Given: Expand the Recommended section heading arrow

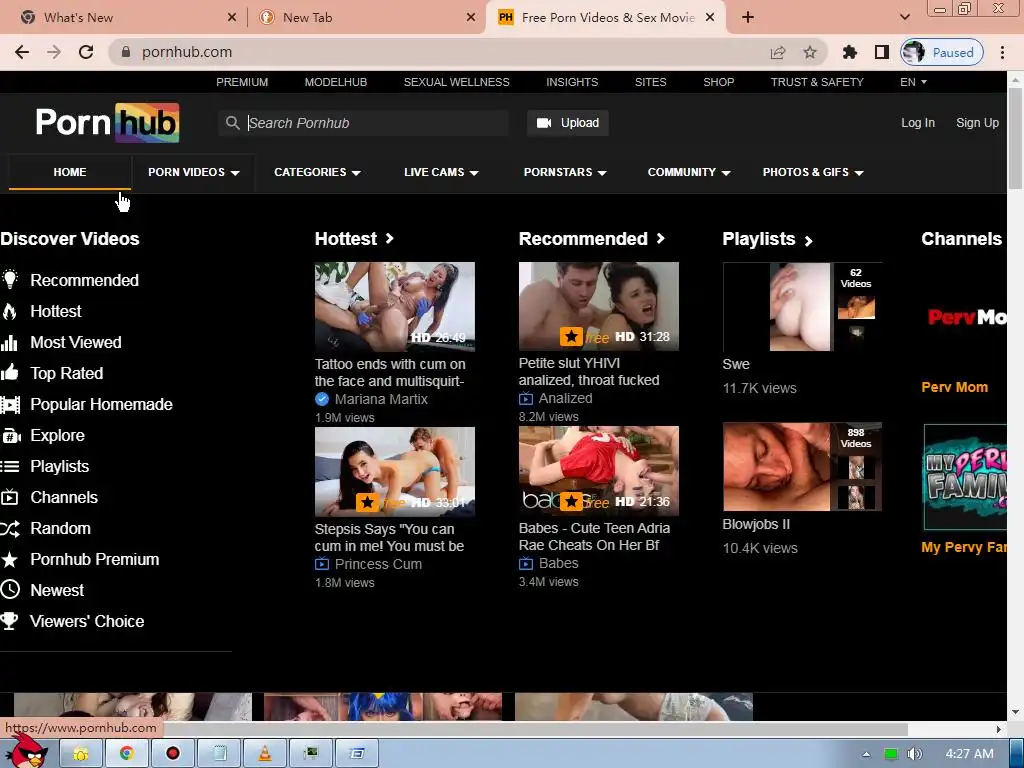Looking at the screenshot, I should (661, 238).
